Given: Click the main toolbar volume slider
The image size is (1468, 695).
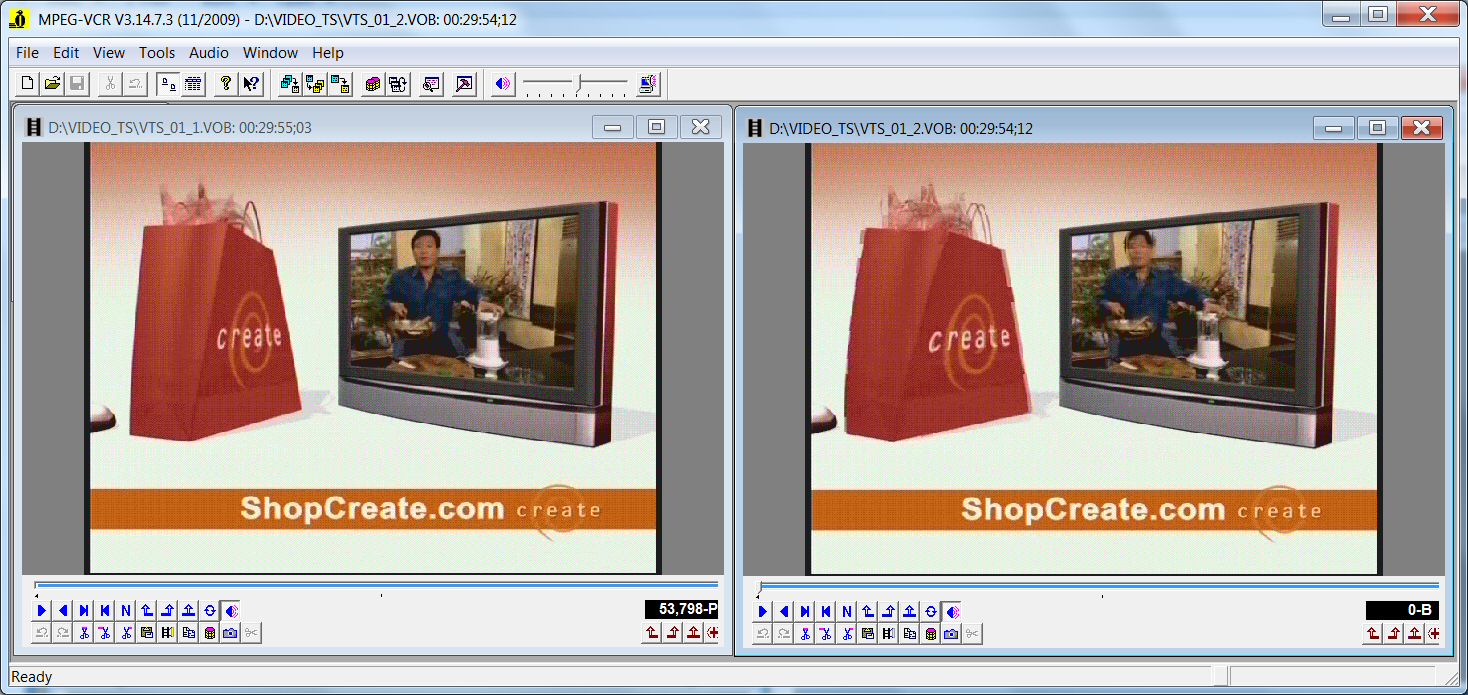Looking at the screenshot, I should [575, 84].
